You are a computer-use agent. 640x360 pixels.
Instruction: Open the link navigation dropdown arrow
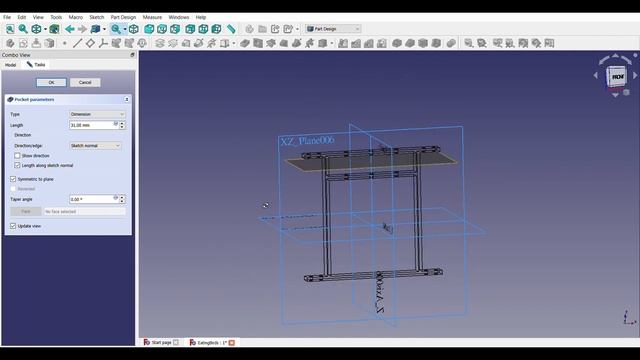coord(104,29)
